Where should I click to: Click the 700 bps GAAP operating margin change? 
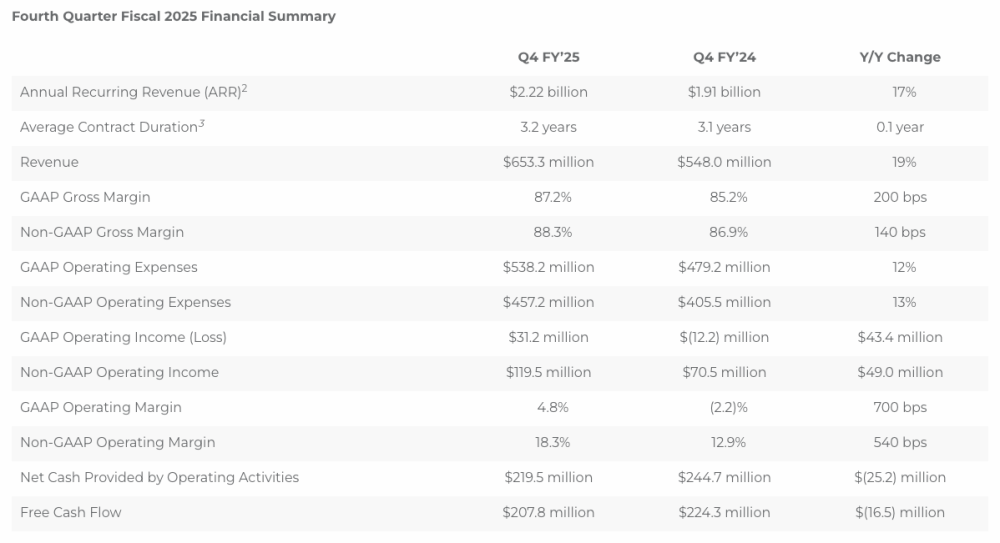pyautogui.click(x=900, y=407)
